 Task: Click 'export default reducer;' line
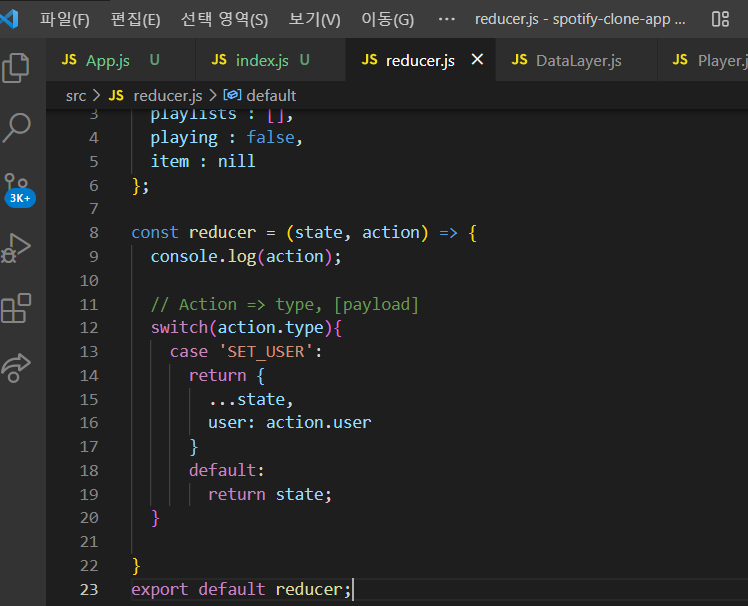coord(241,590)
